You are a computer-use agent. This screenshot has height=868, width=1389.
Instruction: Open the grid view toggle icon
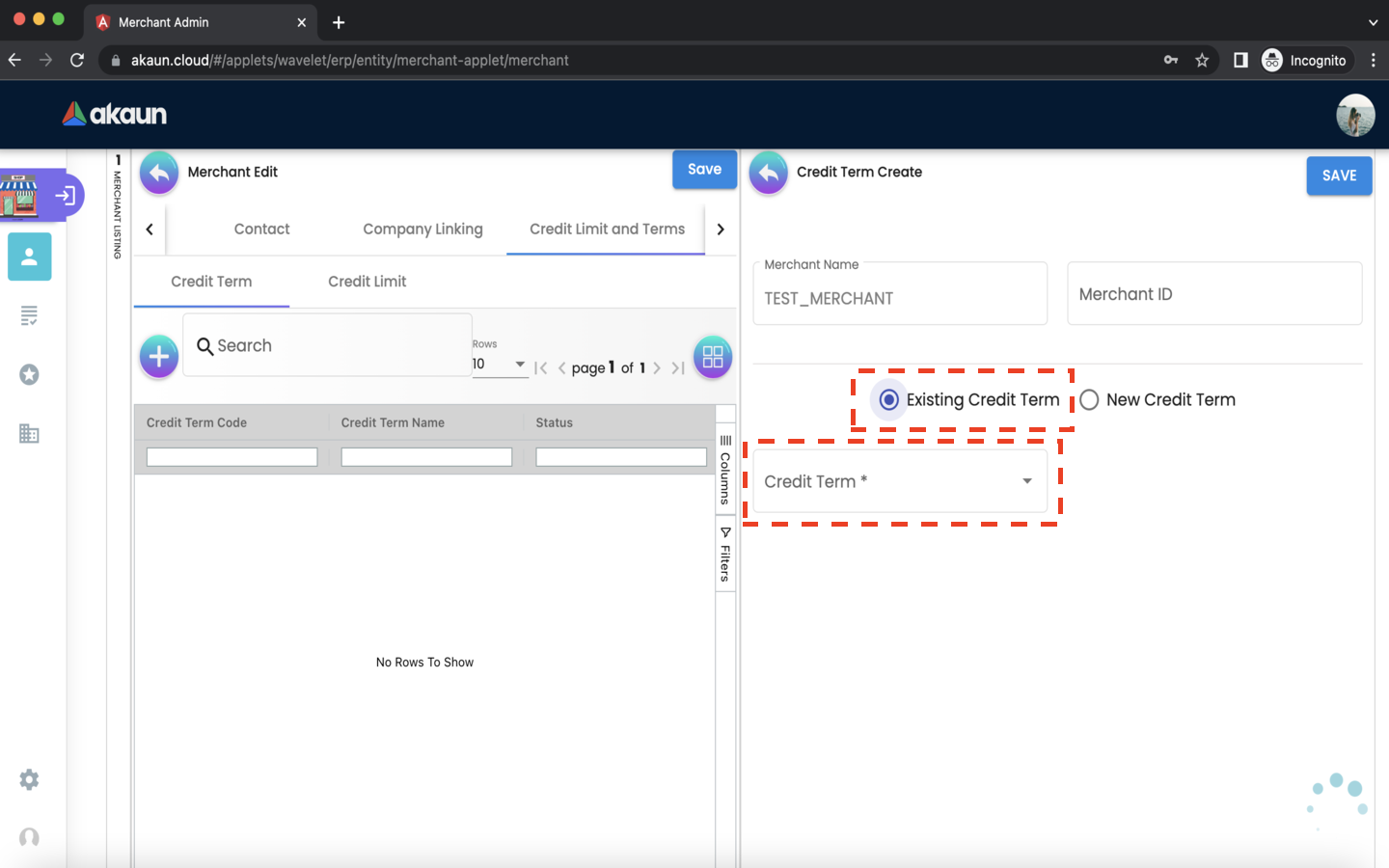tap(713, 357)
